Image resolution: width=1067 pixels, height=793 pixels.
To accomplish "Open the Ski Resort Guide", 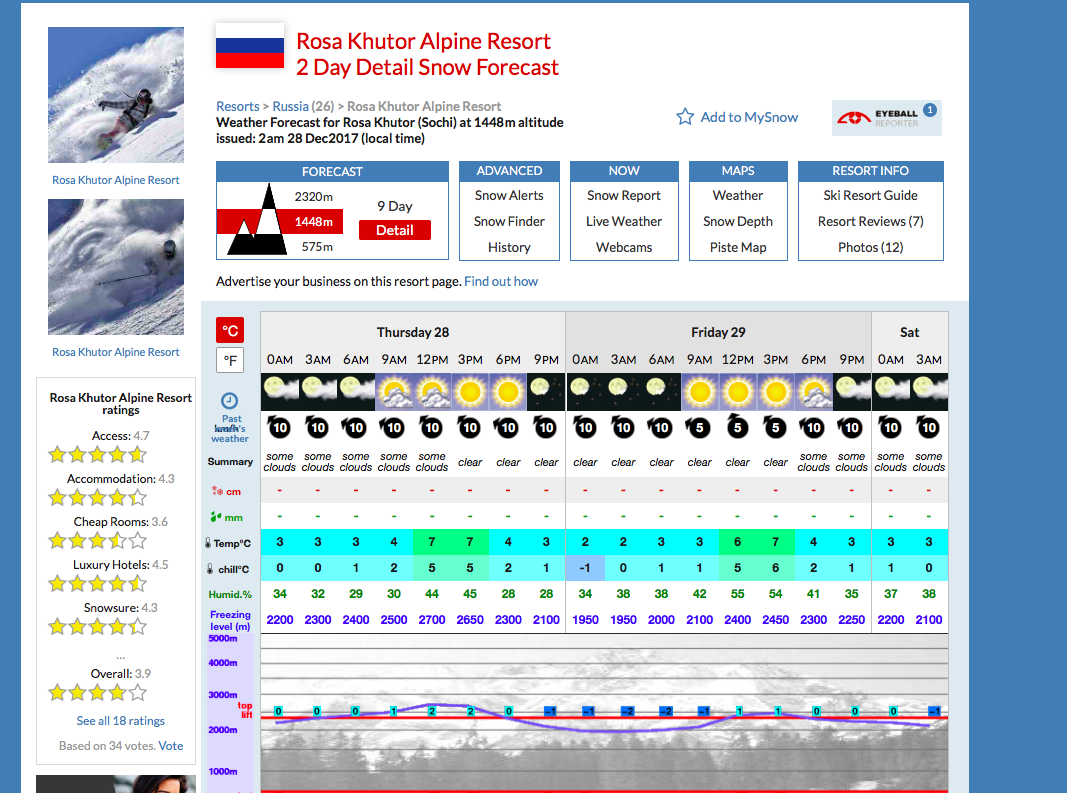I will [870, 195].
